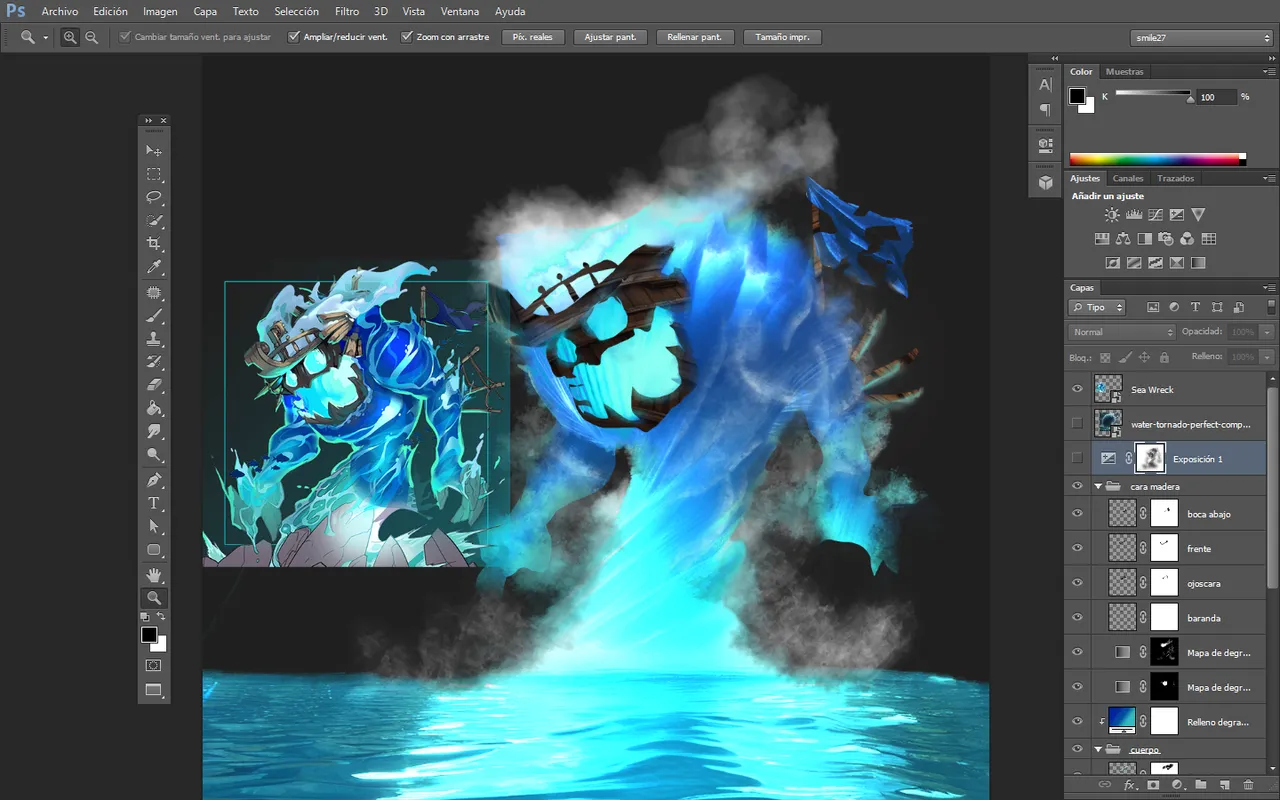Switch to the Canales tab
Viewport: 1280px width, 800px height.
(1128, 178)
